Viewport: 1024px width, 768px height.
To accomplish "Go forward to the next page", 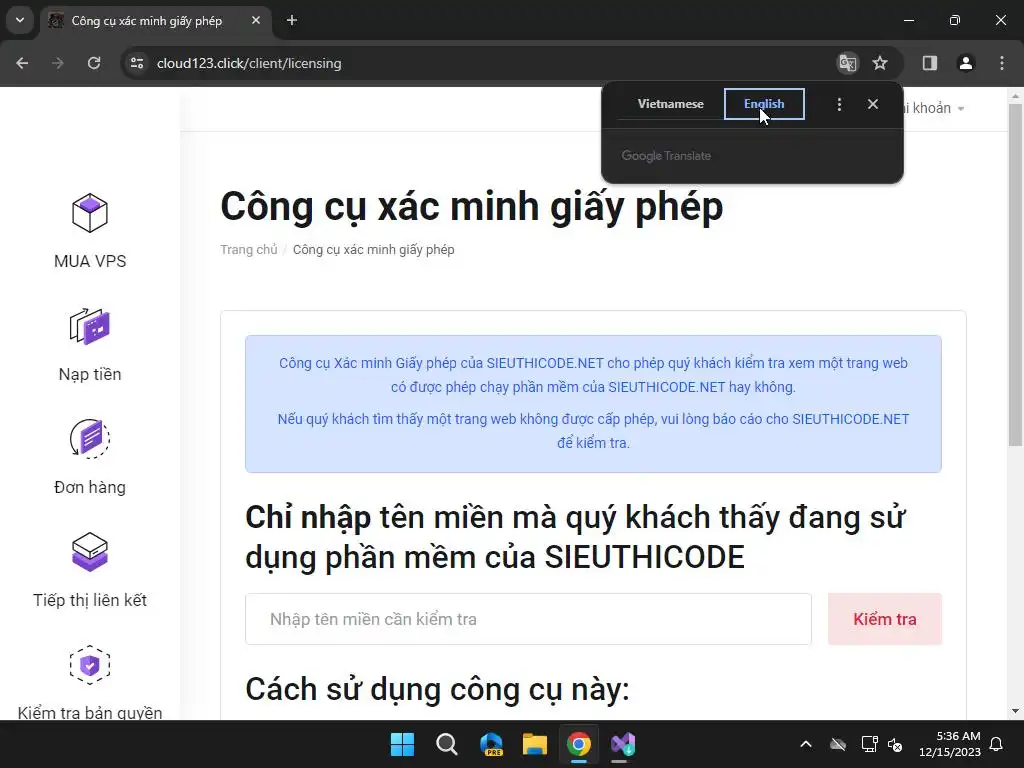I will pyautogui.click(x=58, y=63).
